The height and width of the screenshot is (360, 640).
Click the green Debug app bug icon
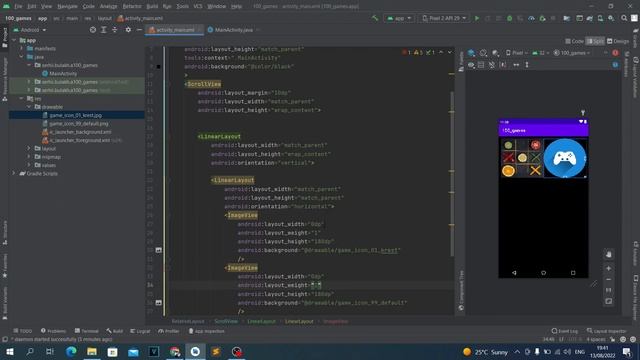[509, 18]
